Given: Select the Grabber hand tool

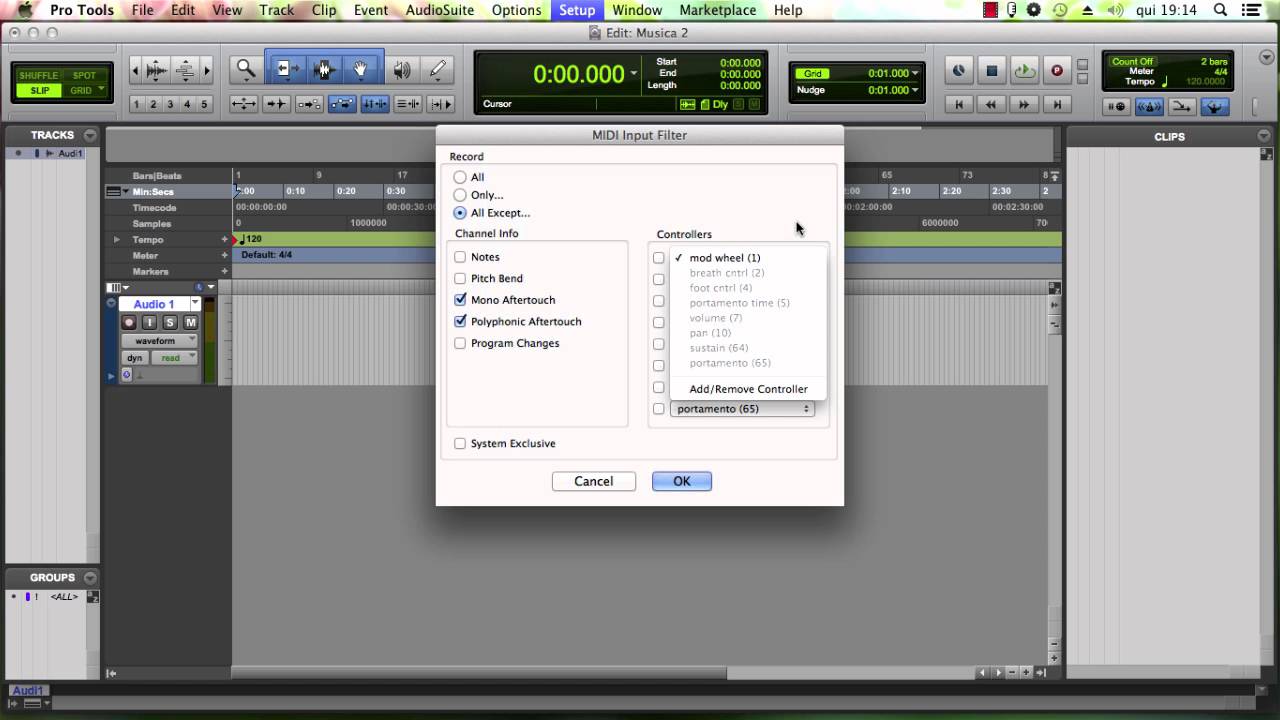Looking at the screenshot, I should pos(359,69).
